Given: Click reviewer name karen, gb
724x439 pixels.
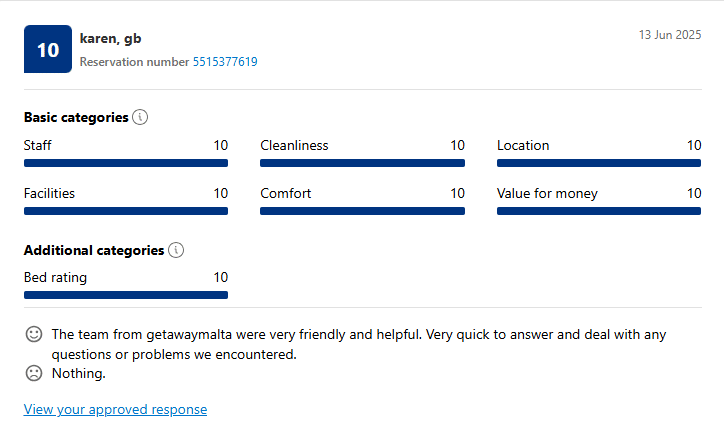Looking at the screenshot, I should pyautogui.click(x=110, y=39).
